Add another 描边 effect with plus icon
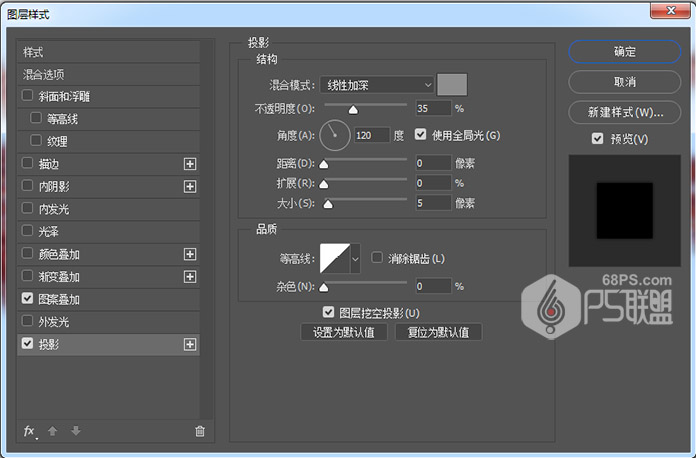The image size is (696, 458). click(190, 164)
